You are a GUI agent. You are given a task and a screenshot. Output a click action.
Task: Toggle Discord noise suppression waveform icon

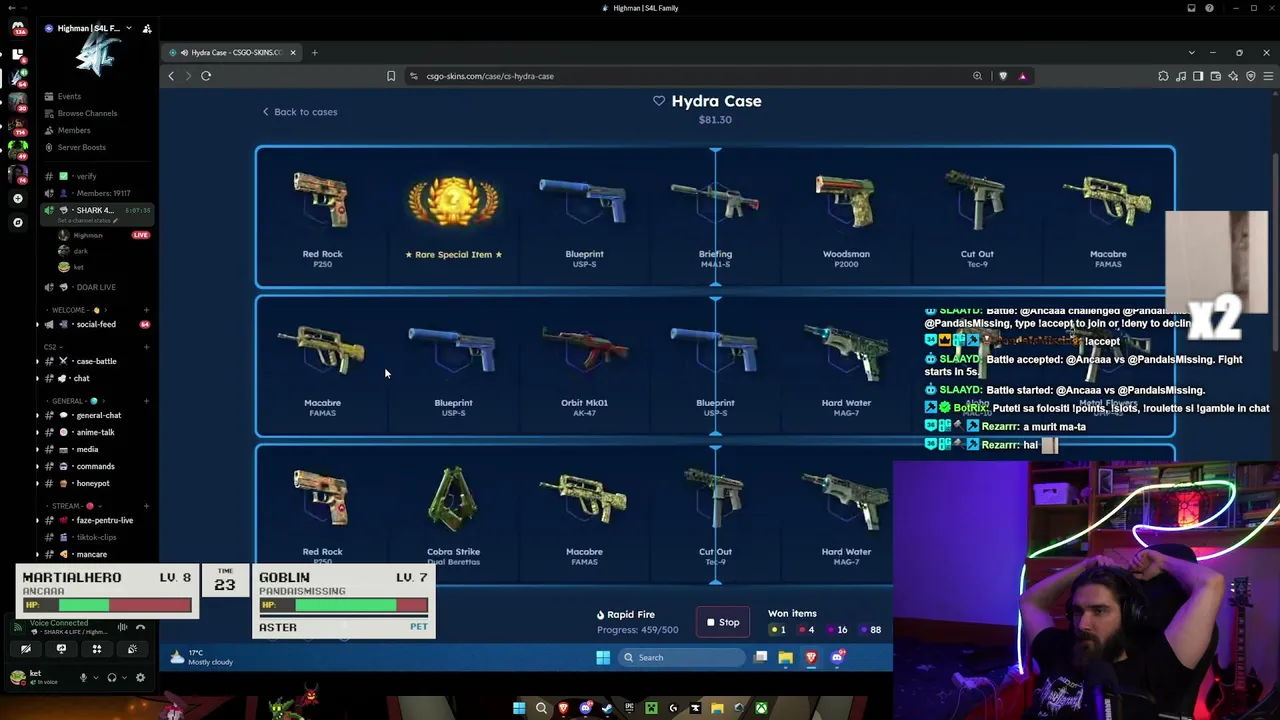(x=122, y=627)
